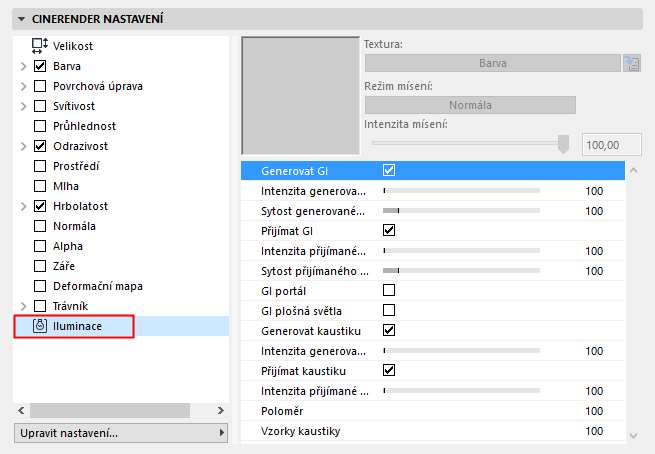Uncheck the Barva channel checkbox
655x454 pixels.
(40, 66)
